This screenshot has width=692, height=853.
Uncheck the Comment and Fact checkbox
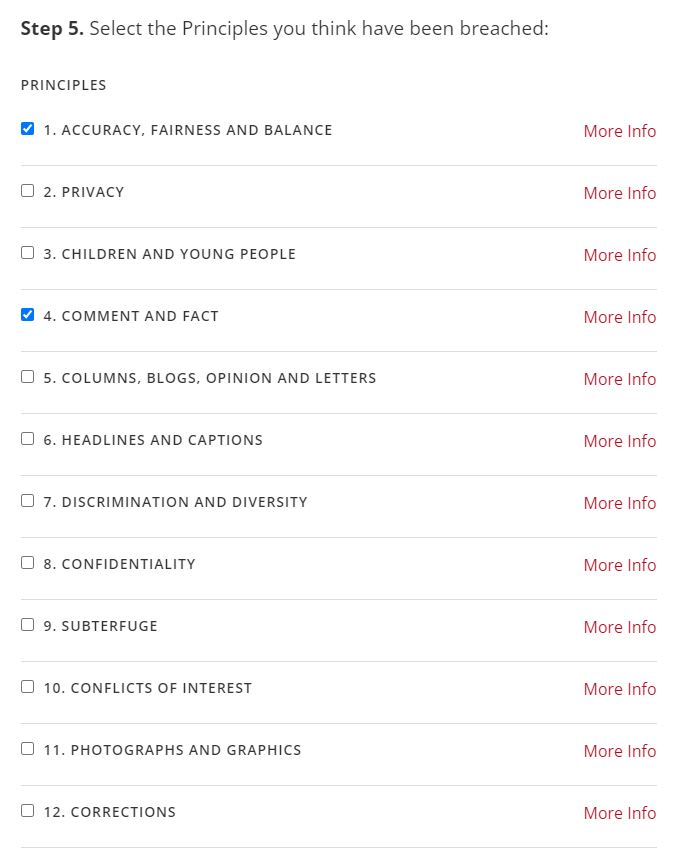27,314
